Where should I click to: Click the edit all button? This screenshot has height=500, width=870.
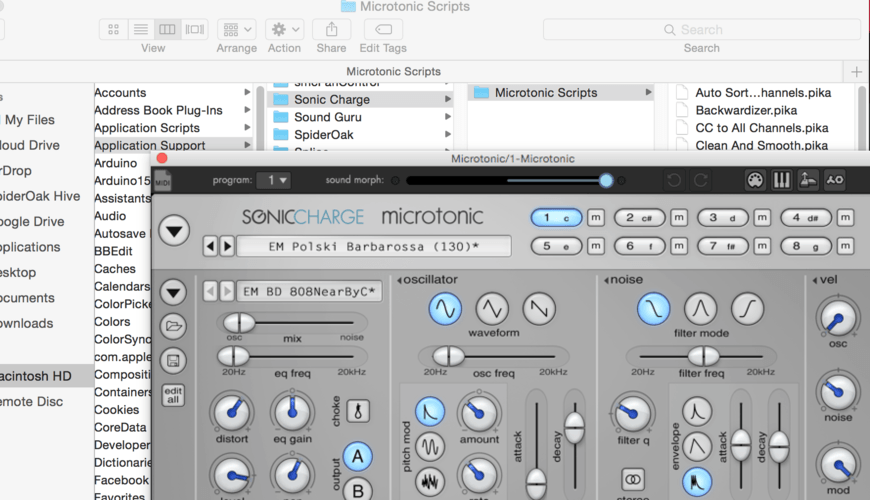point(173,395)
